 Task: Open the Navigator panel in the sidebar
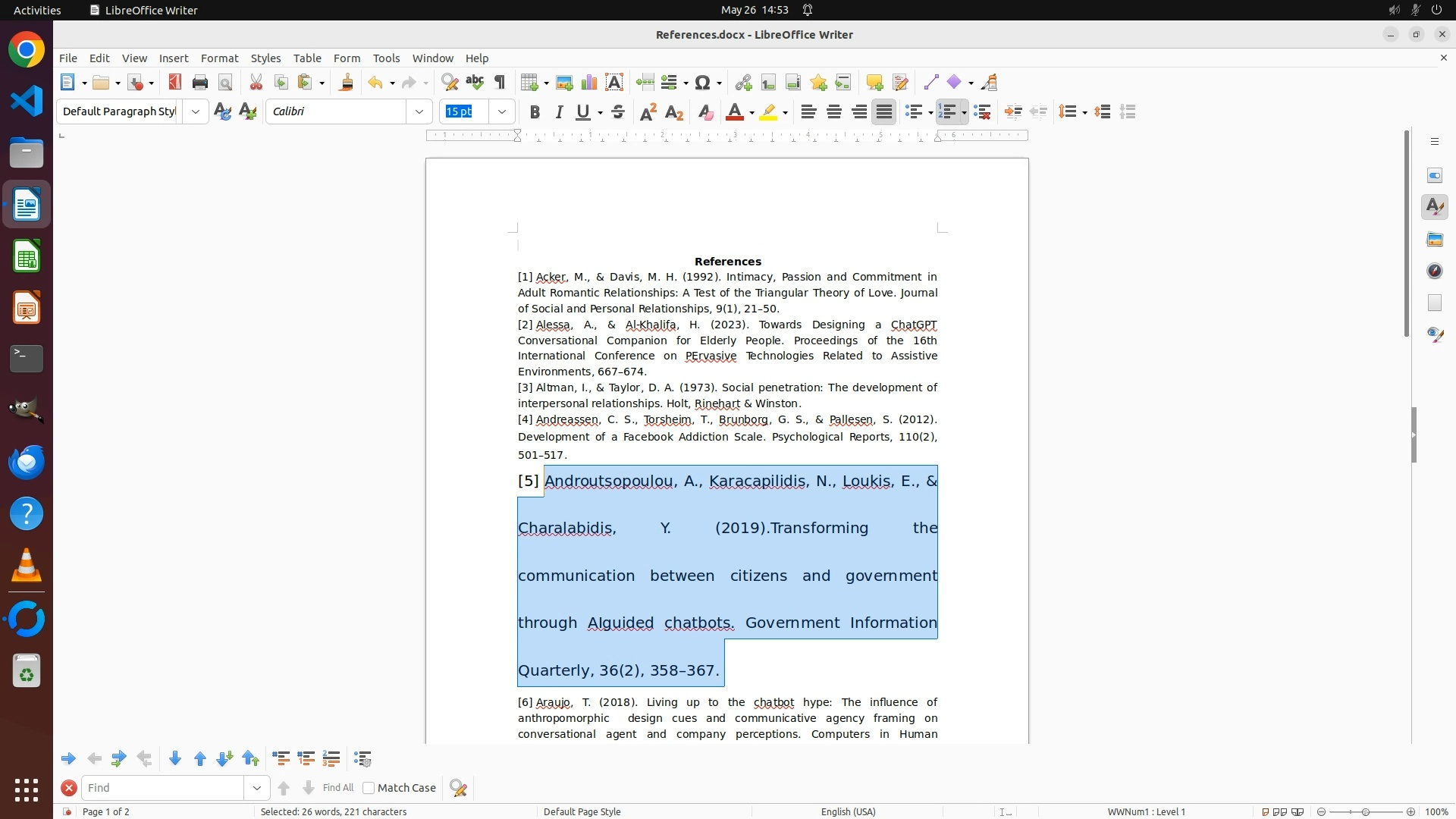click(x=1434, y=271)
